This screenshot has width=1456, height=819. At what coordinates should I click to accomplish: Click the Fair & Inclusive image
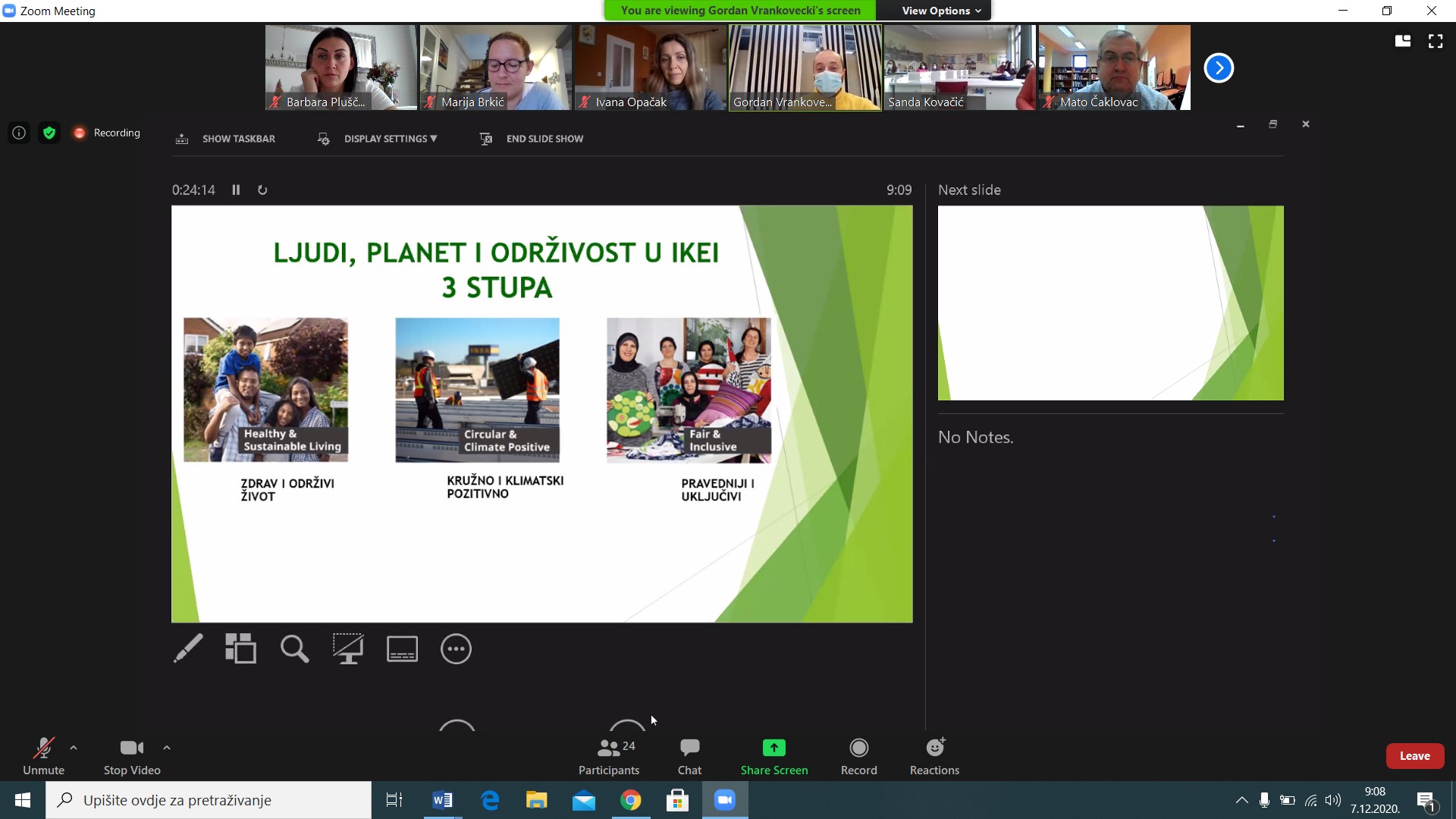[x=689, y=390]
